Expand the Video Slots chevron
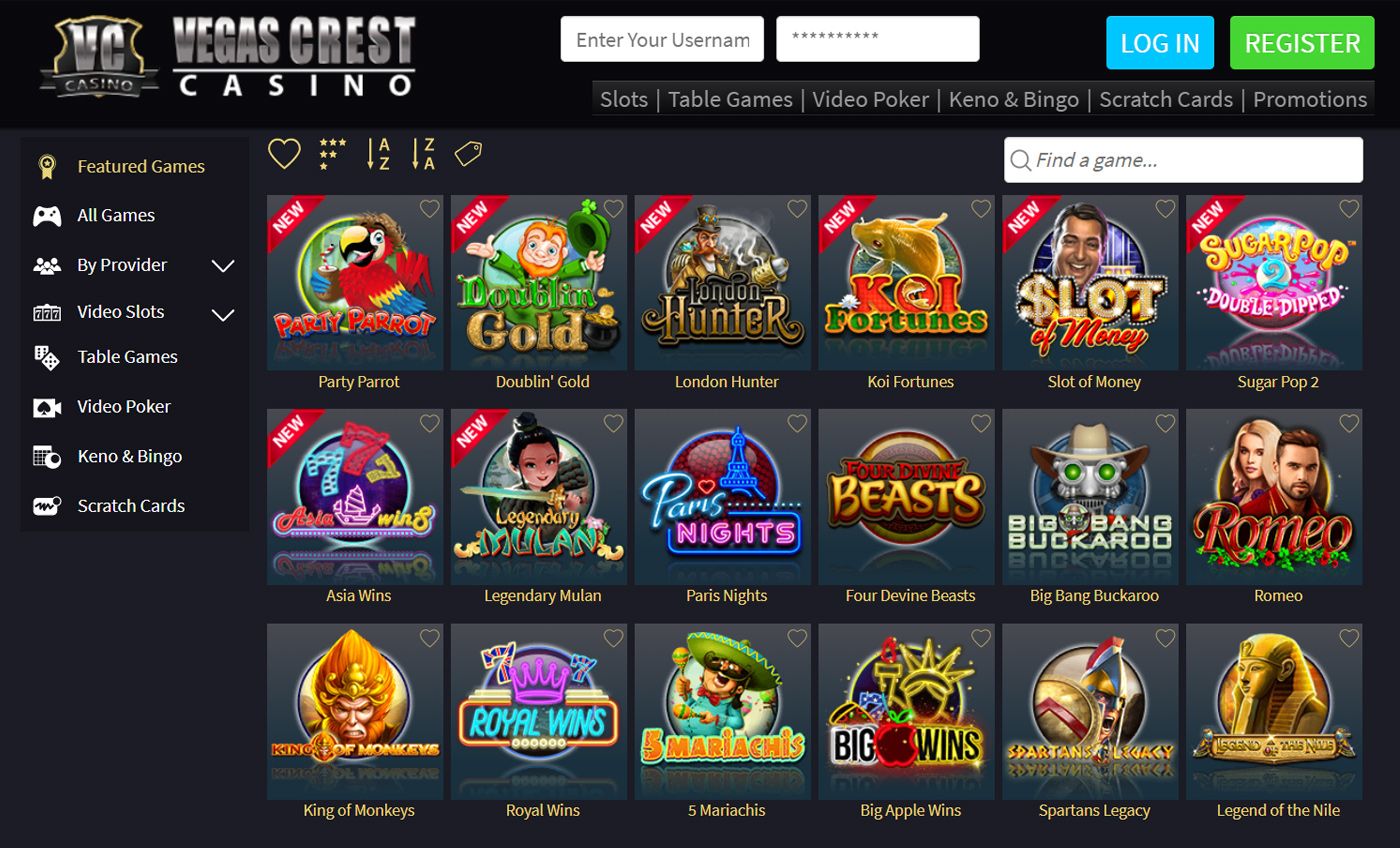Viewport: 1400px width, 848px height. tap(223, 315)
